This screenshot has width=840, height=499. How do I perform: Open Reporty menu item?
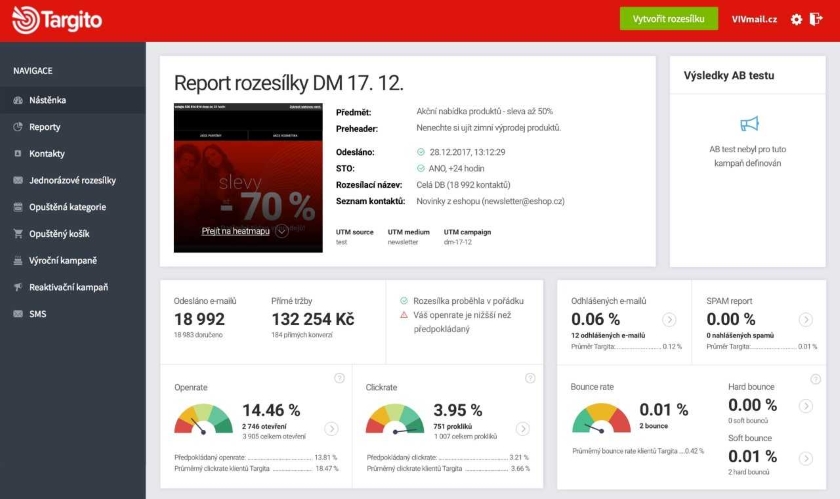point(73,127)
